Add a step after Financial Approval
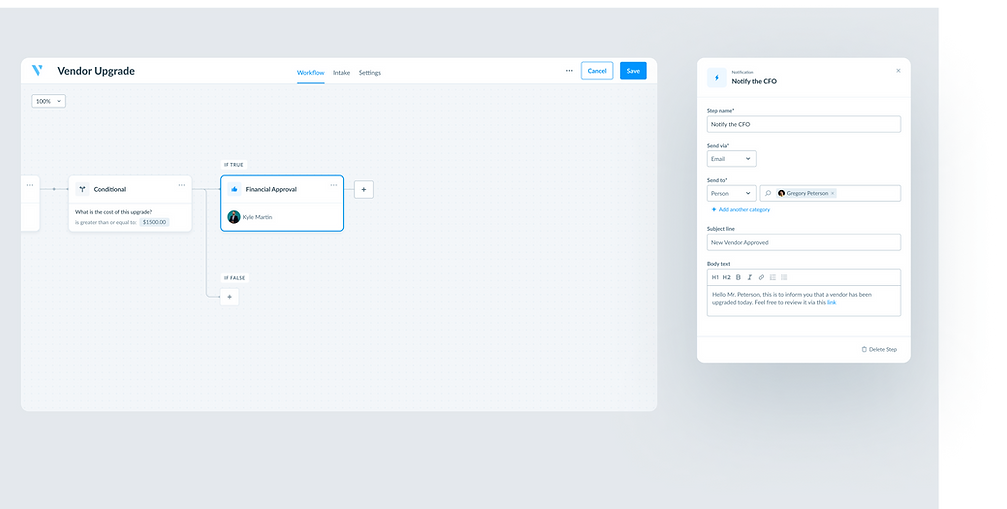The height and width of the screenshot is (509, 1007). click(363, 189)
